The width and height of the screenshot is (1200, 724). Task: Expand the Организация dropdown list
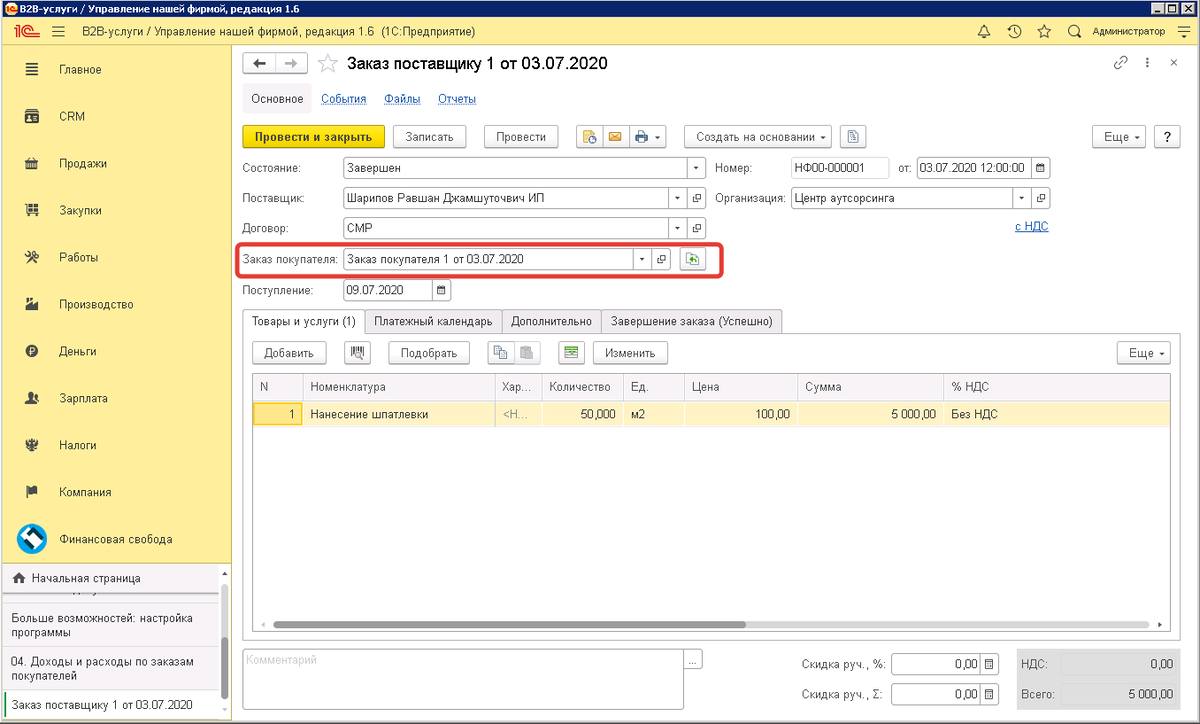click(x=1021, y=198)
